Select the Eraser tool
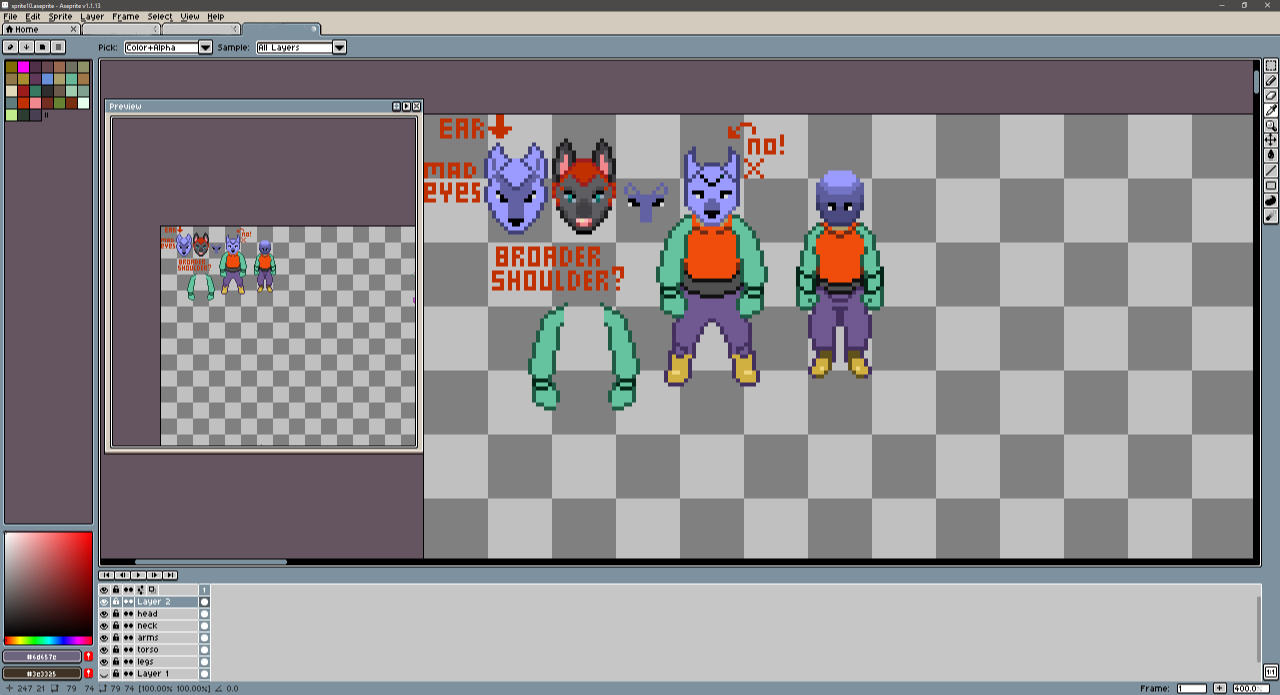 [1271, 96]
